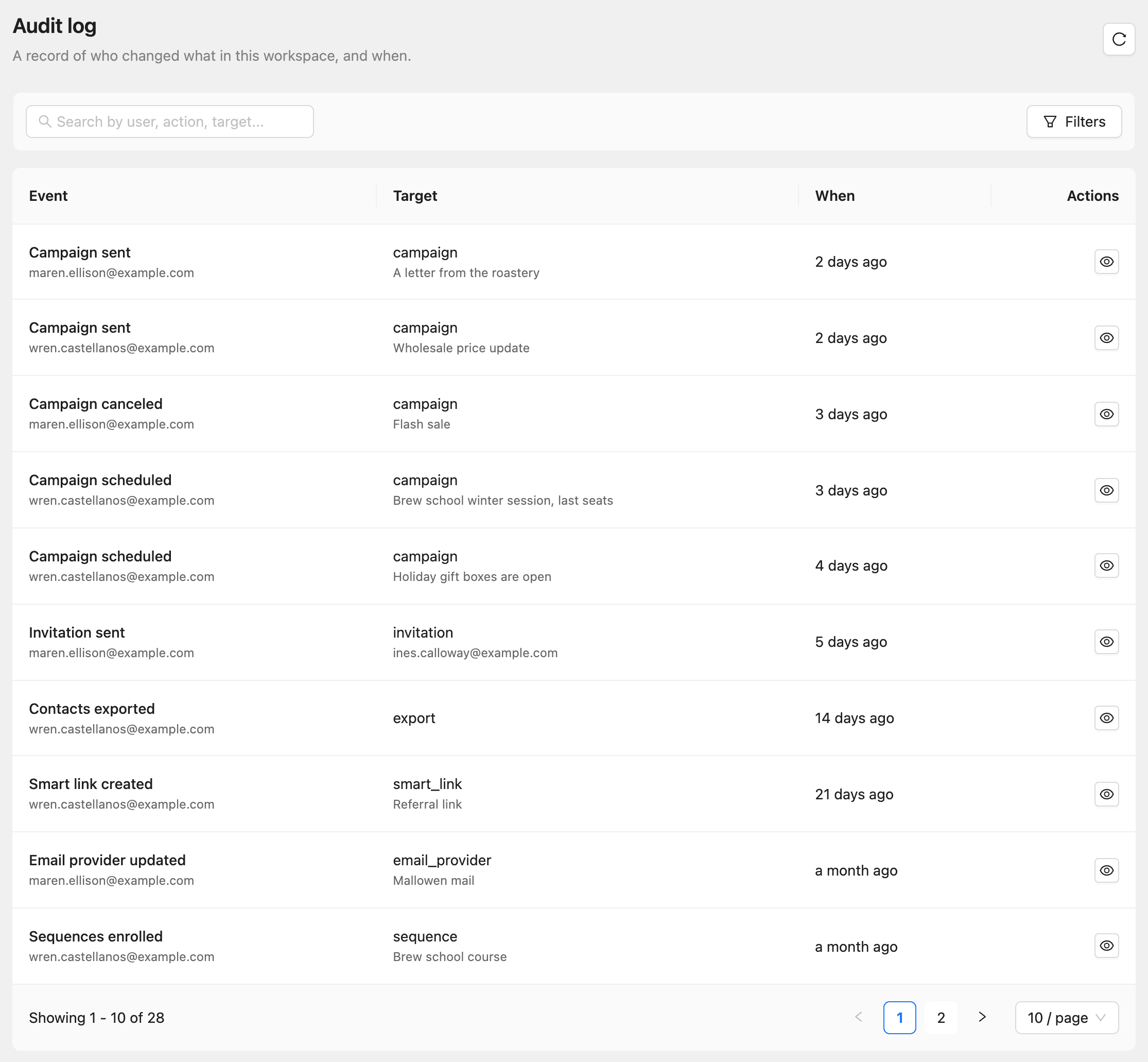
Task: View details of Email provider updated event
Action: [1106, 870]
